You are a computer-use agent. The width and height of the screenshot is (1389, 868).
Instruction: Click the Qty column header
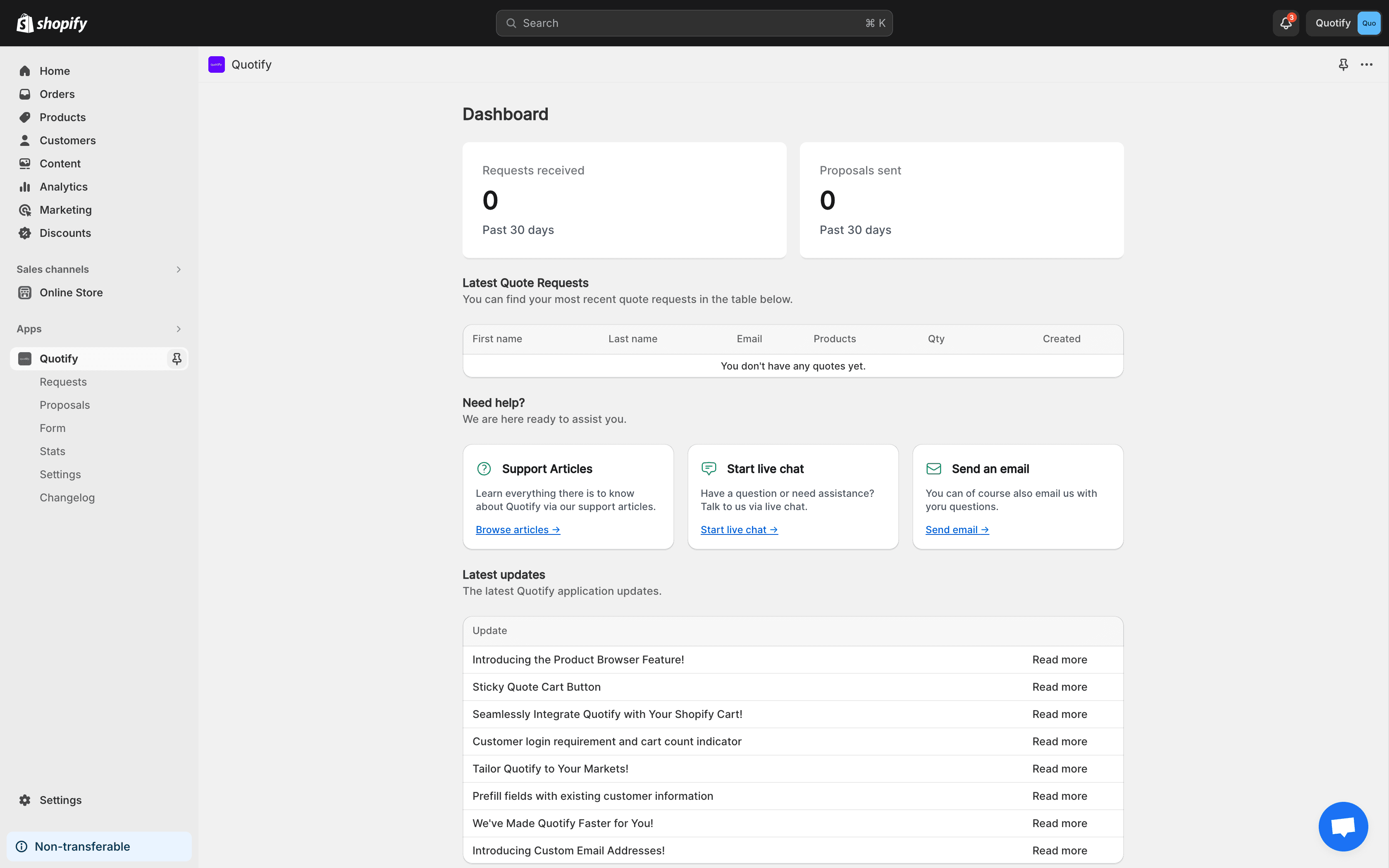[x=936, y=339]
